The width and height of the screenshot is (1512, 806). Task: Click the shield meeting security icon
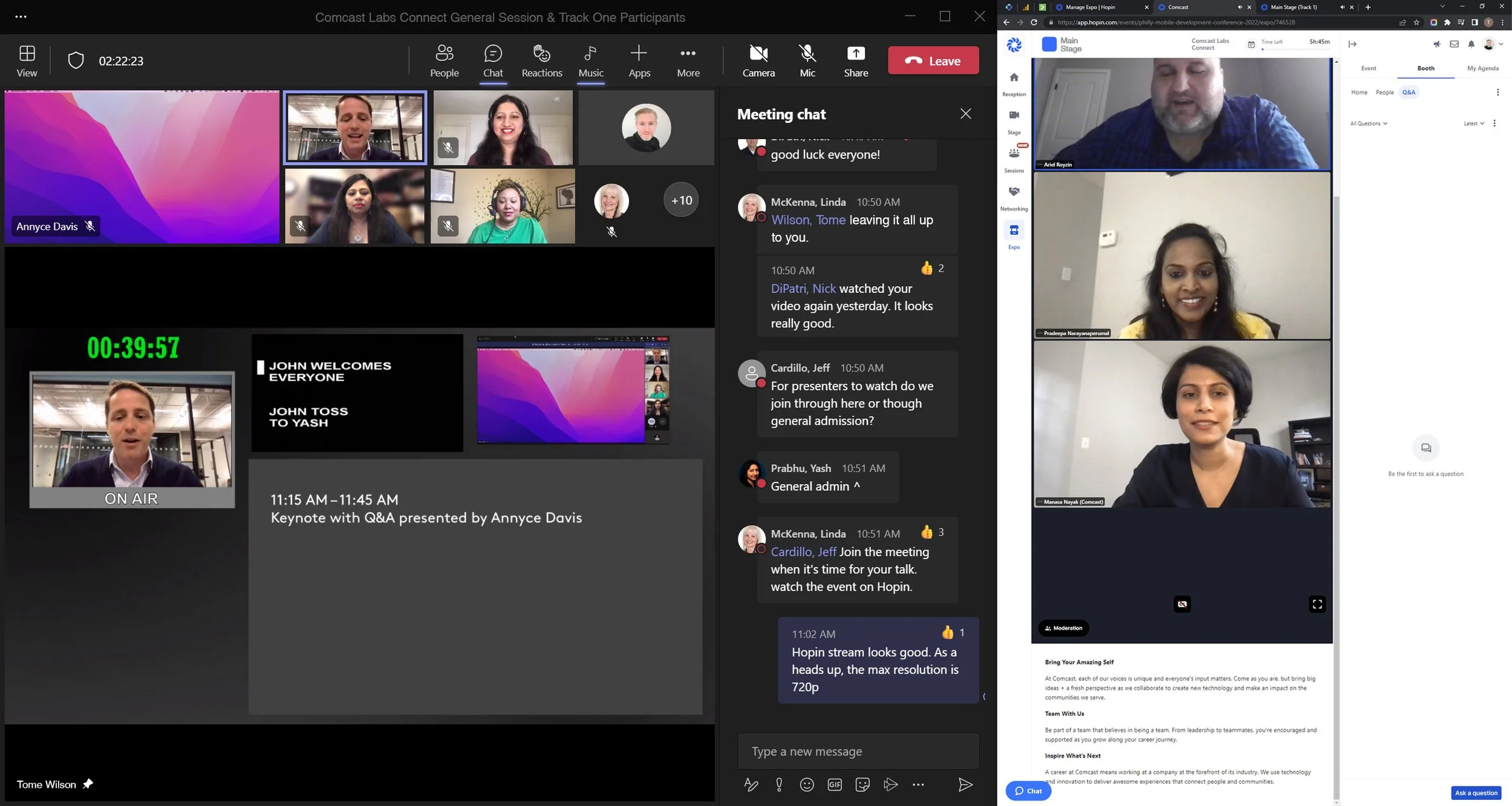[x=76, y=61]
